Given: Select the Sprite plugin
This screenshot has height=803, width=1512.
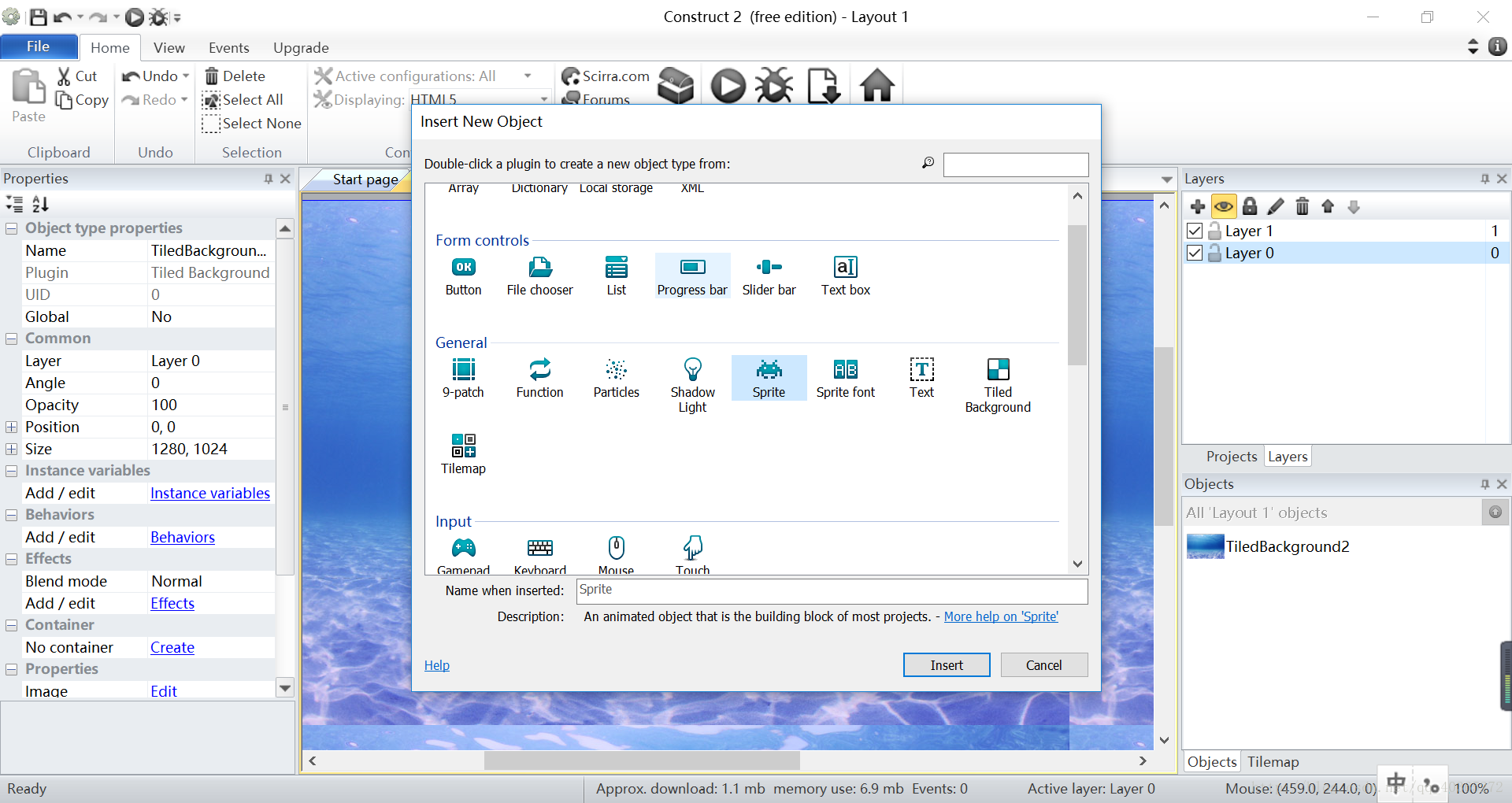Looking at the screenshot, I should pos(769,378).
